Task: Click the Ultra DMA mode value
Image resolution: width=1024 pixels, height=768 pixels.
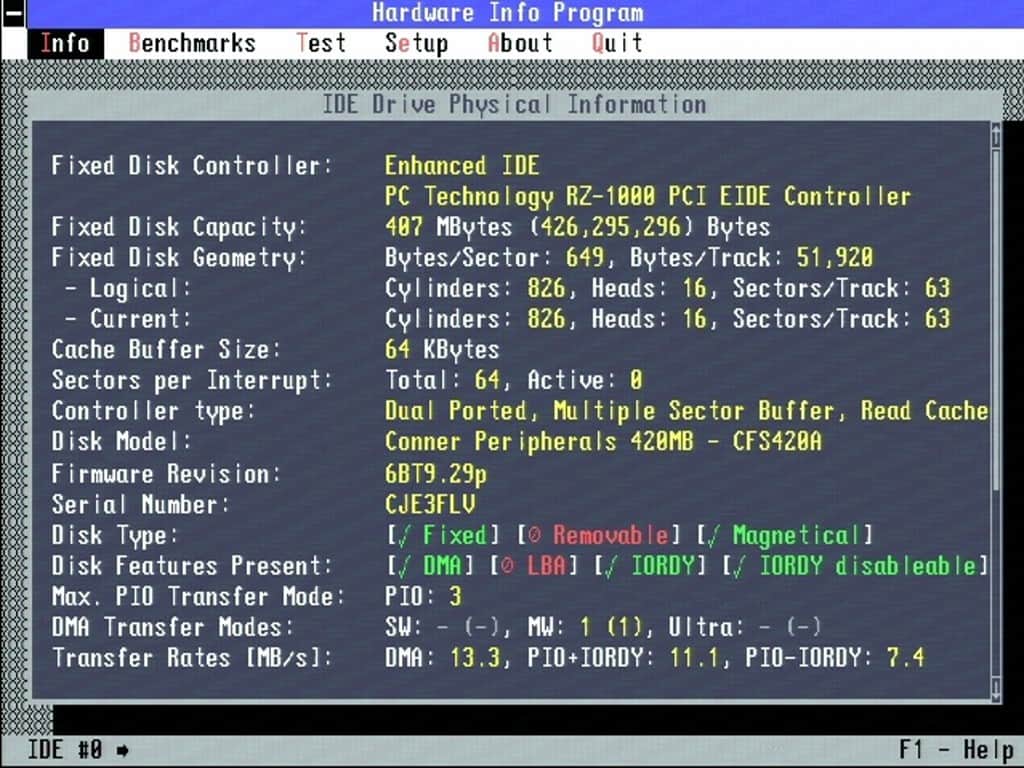Action: [744, 627]
